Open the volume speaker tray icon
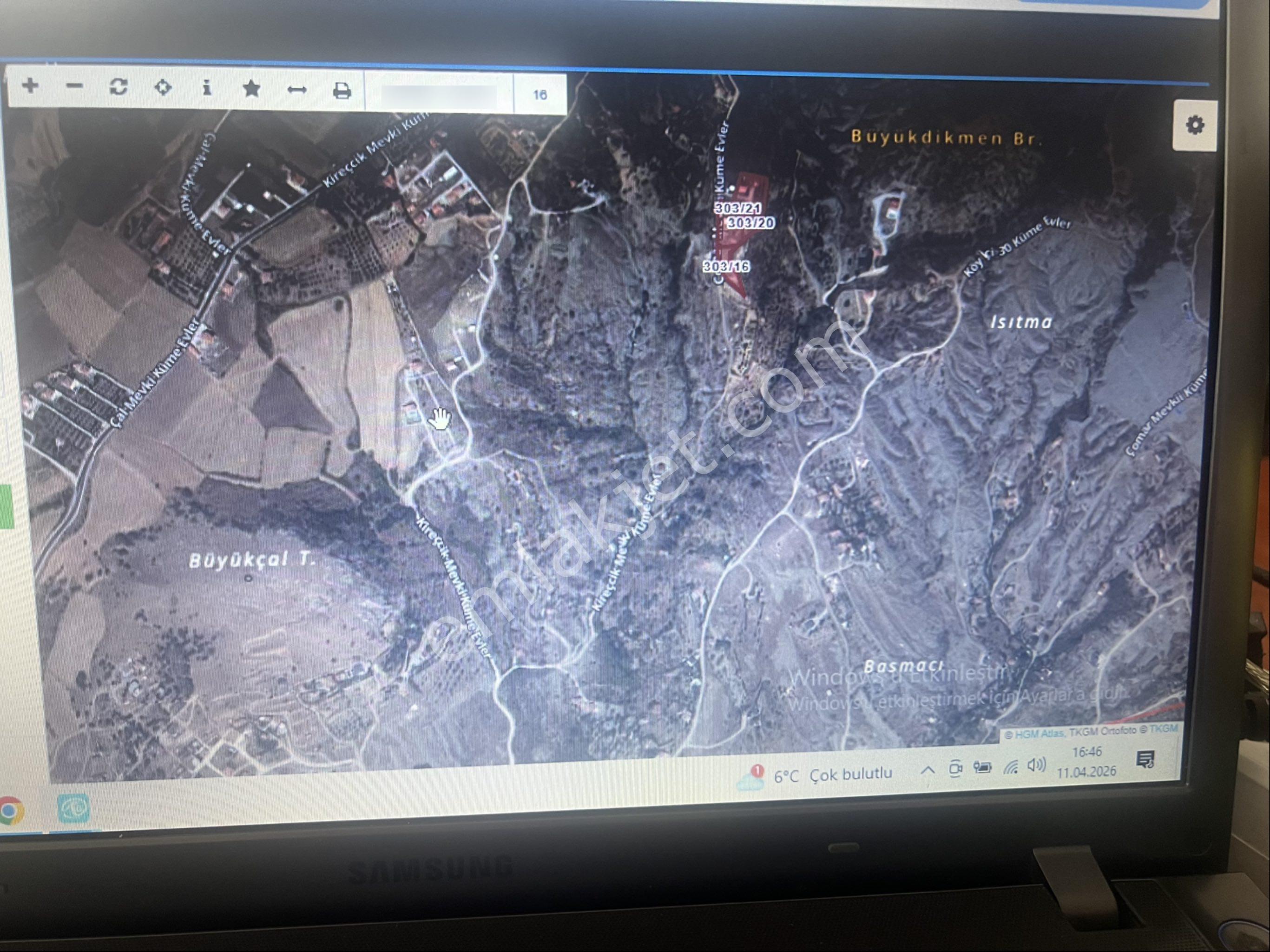 coord(1037,765)
